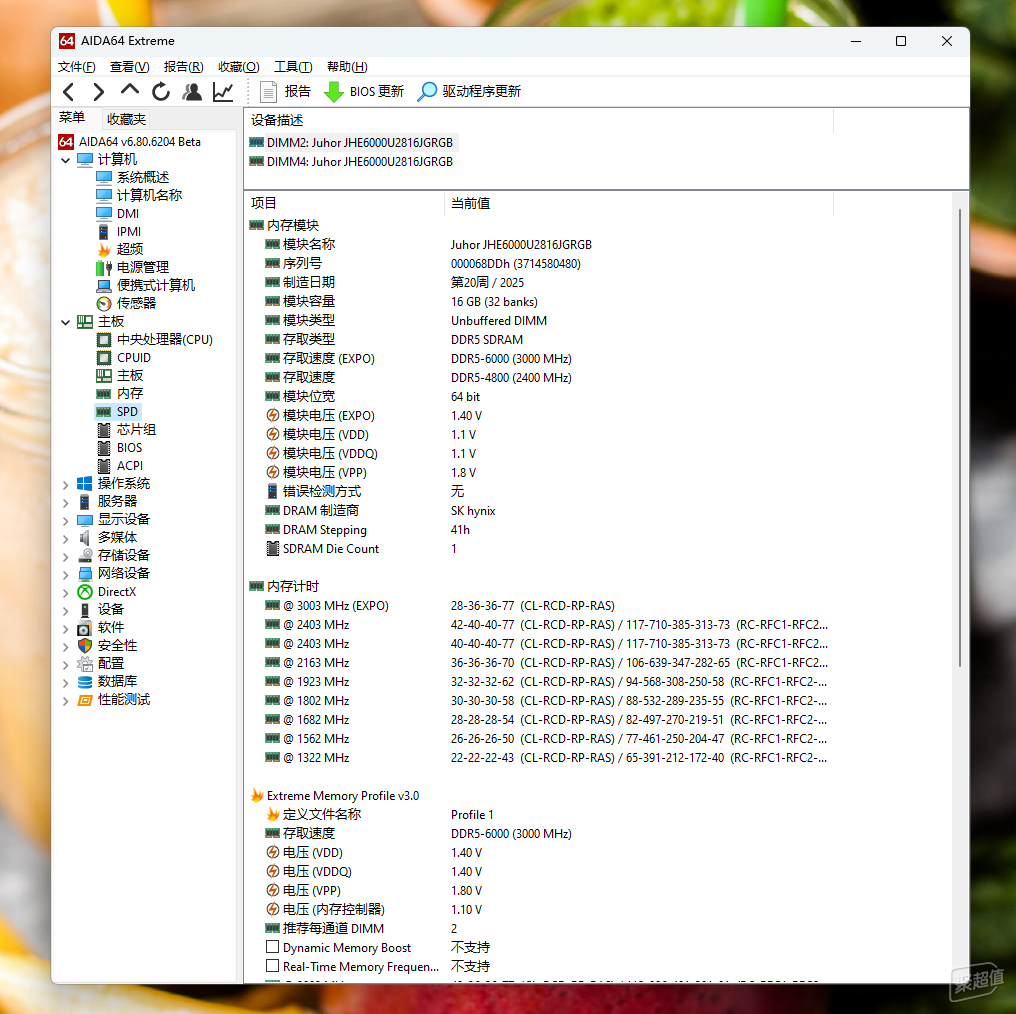Toggle the Real-Time Memory Frequency checkbox
Image resolution: width=1016 pixels, height=1014 pixels.
[x=273, y=966]
